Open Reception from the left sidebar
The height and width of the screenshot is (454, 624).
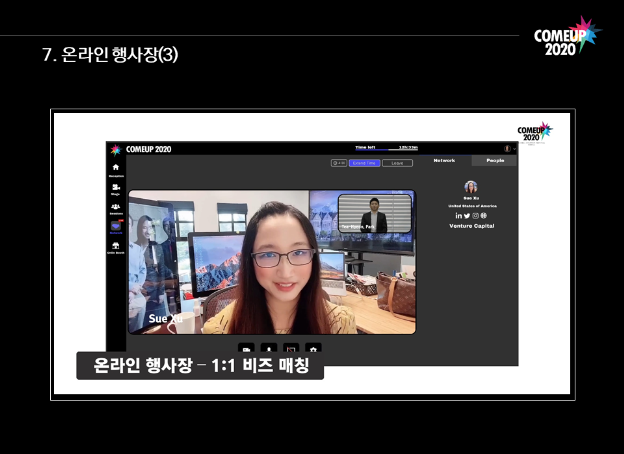pyautogui.click(x=116, y=169)
